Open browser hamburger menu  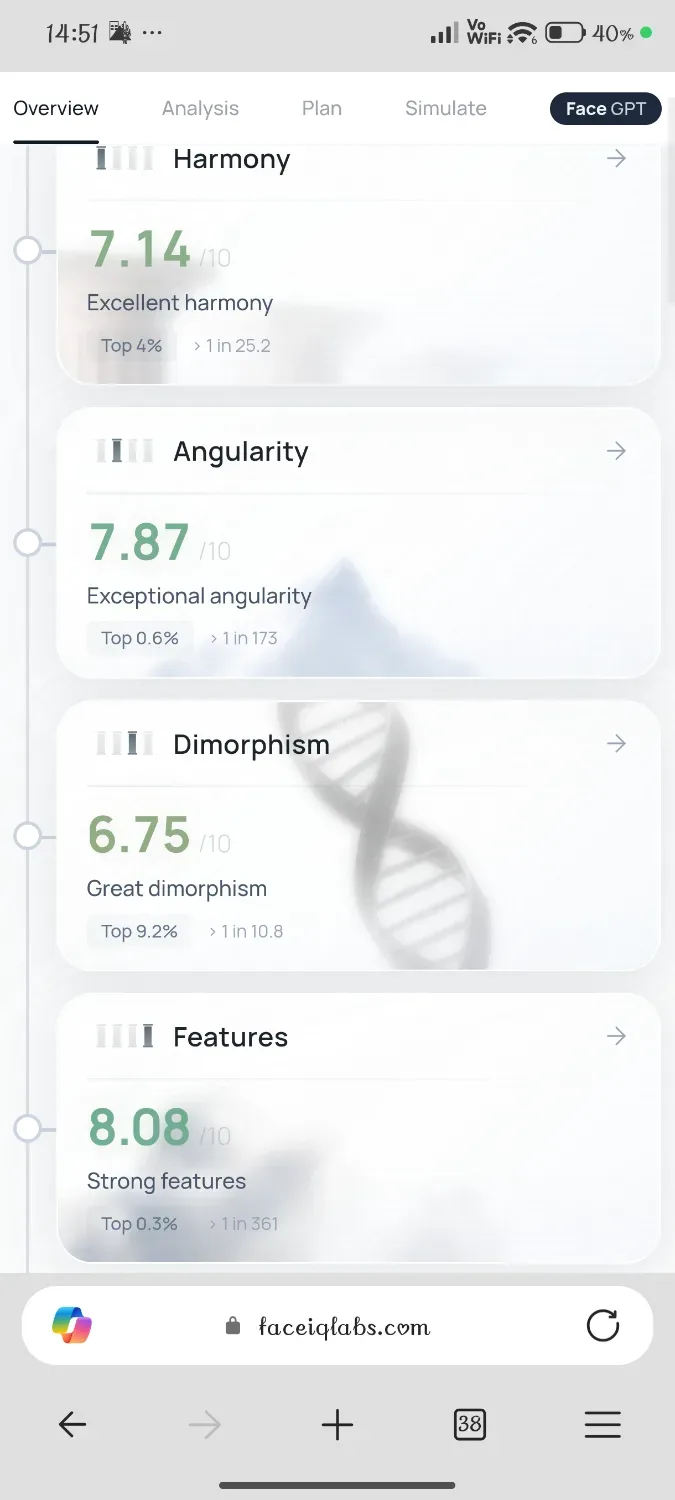click(602, 1424)
